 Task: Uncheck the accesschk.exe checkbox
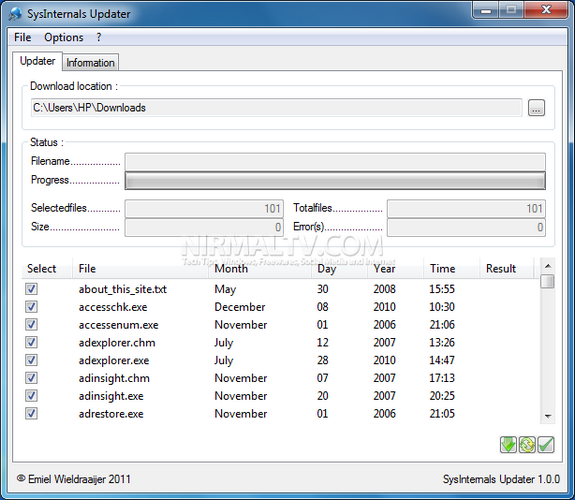[31, 307]
